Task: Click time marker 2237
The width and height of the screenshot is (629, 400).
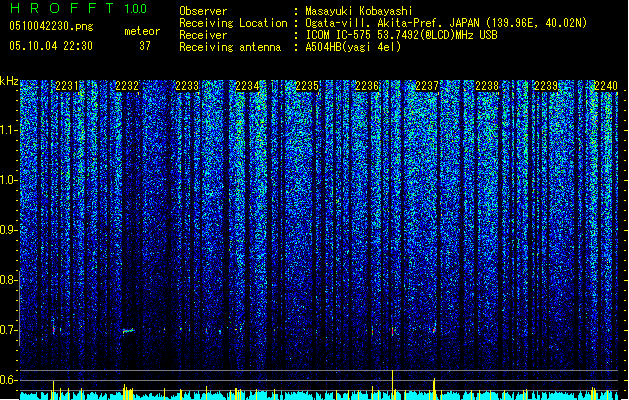Action: pyautogui.click(x=427, y=86)
